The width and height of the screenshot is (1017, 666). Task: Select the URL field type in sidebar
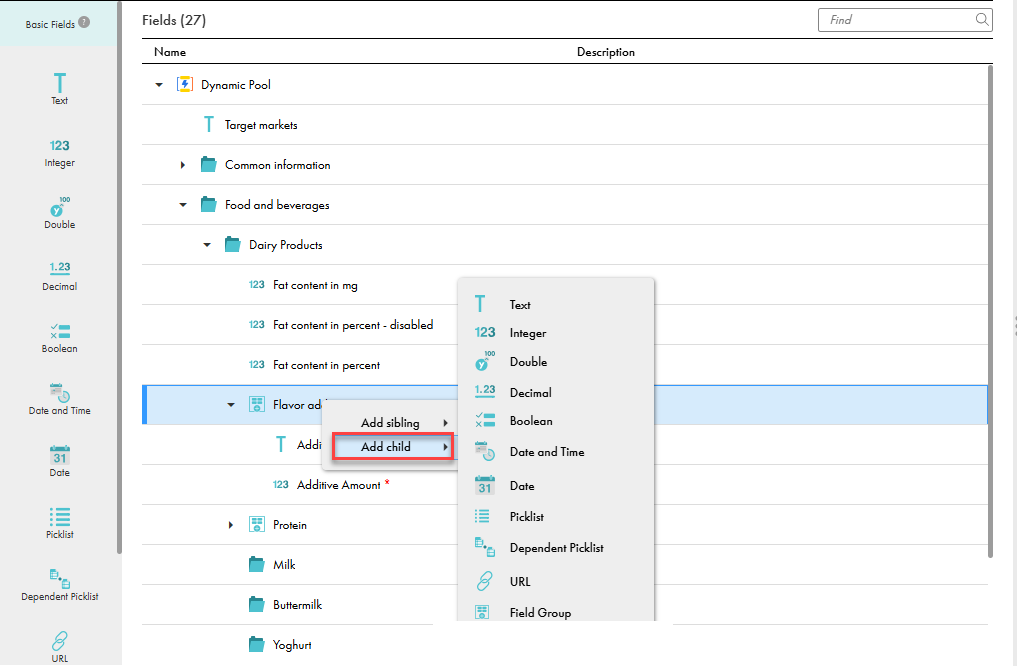59,647
